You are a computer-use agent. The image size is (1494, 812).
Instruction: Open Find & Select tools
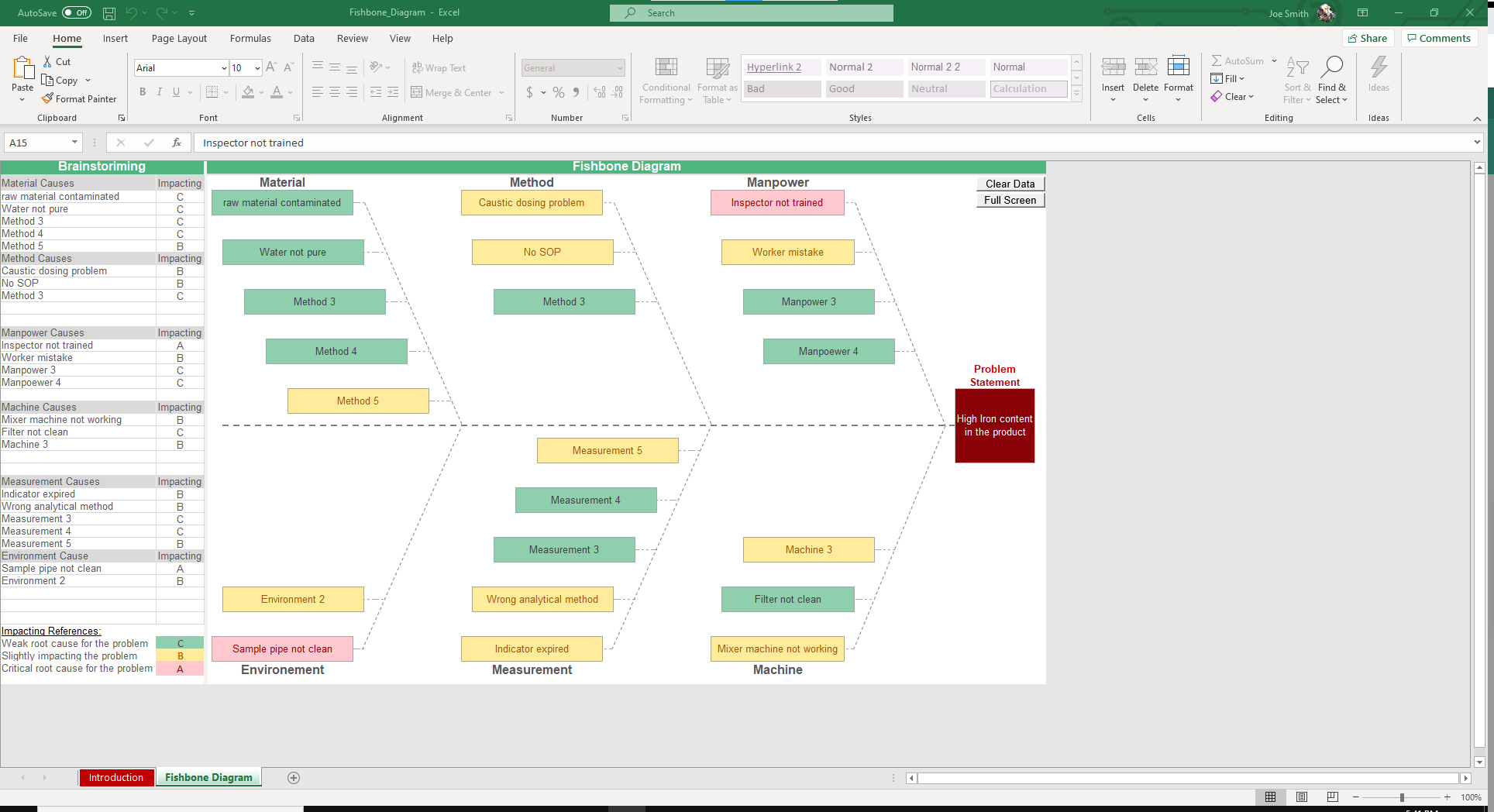(x=1332, y=81)
